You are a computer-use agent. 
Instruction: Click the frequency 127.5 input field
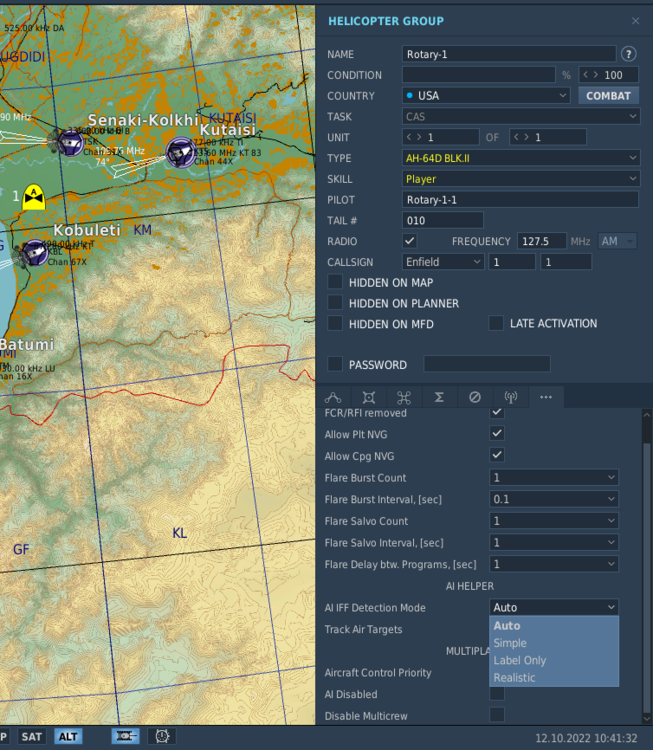[542, 241]
